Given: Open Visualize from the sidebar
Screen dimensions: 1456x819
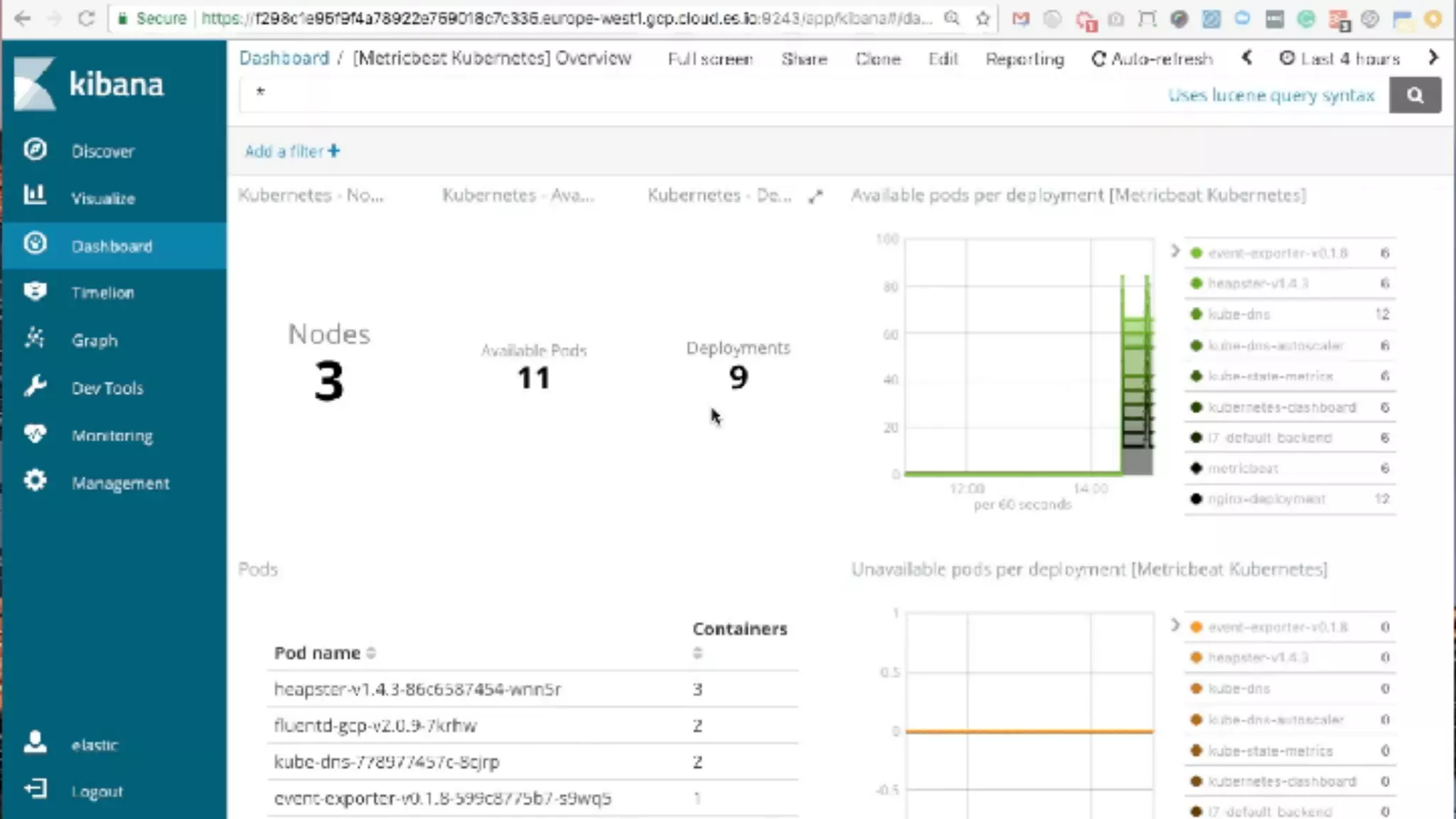Looking at the screenshot, I should (x=102, y=198).
